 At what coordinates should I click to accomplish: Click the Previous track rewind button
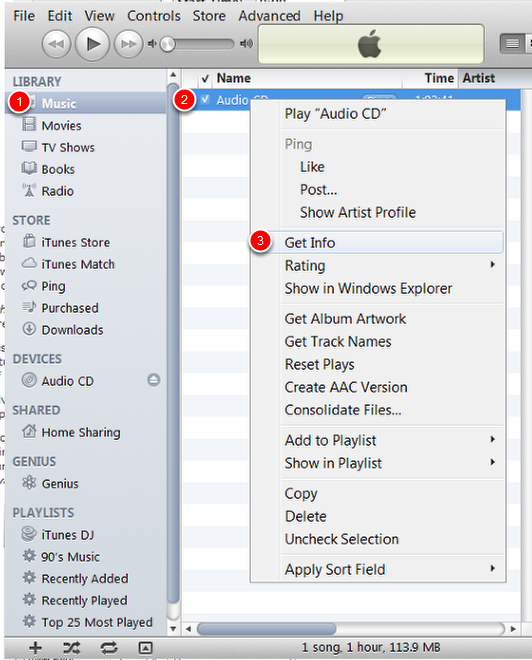click(x=56, y=44)
